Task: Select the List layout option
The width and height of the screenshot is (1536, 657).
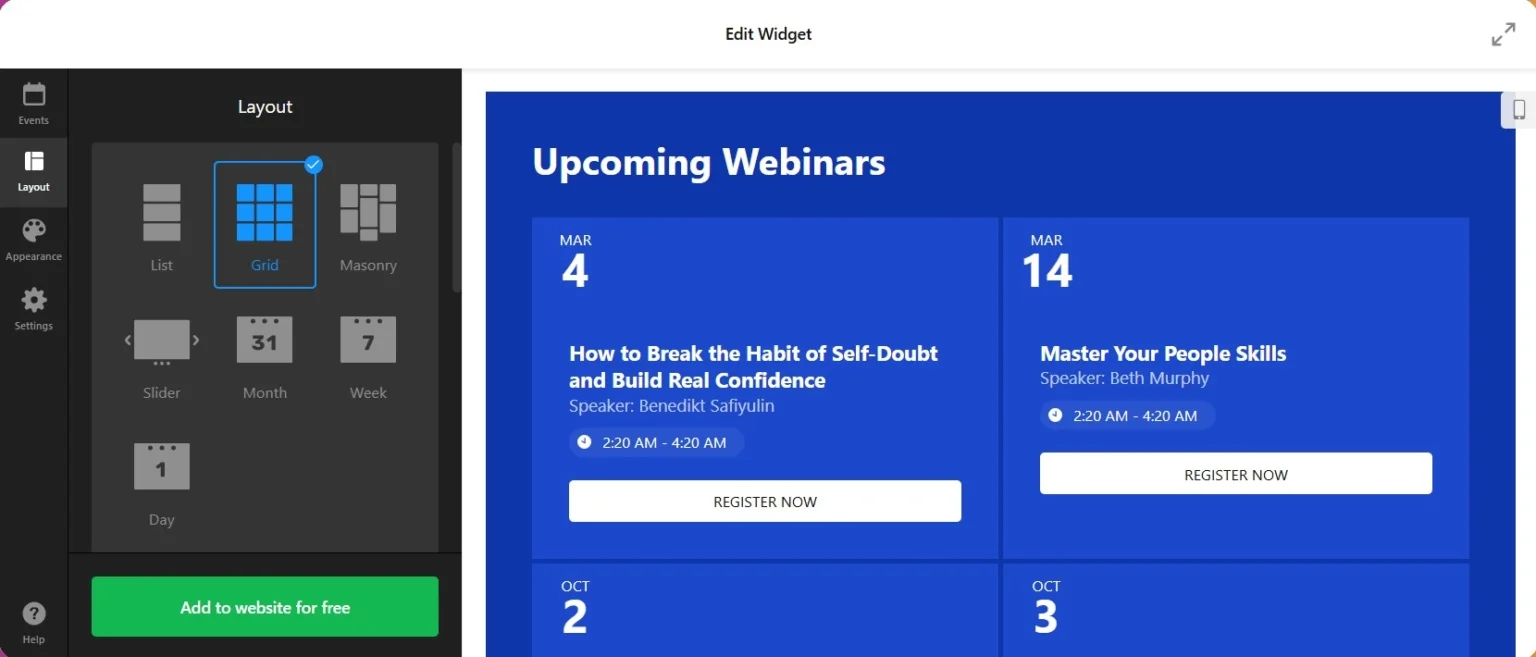Action: tap(161, 212)
